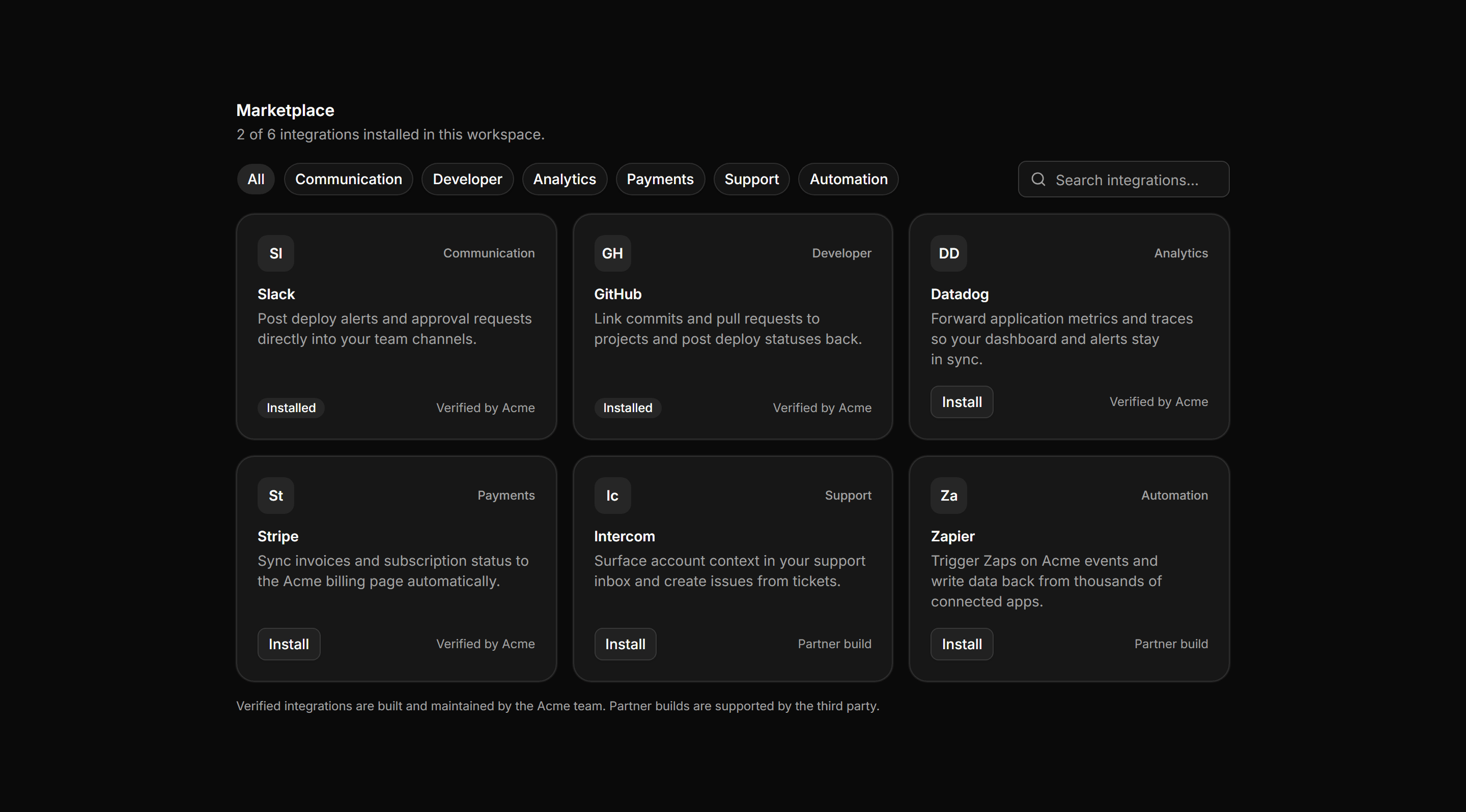
Task: Click Zapier description about Zaps
Action: pyautogui.click(x=1046, y=581)
